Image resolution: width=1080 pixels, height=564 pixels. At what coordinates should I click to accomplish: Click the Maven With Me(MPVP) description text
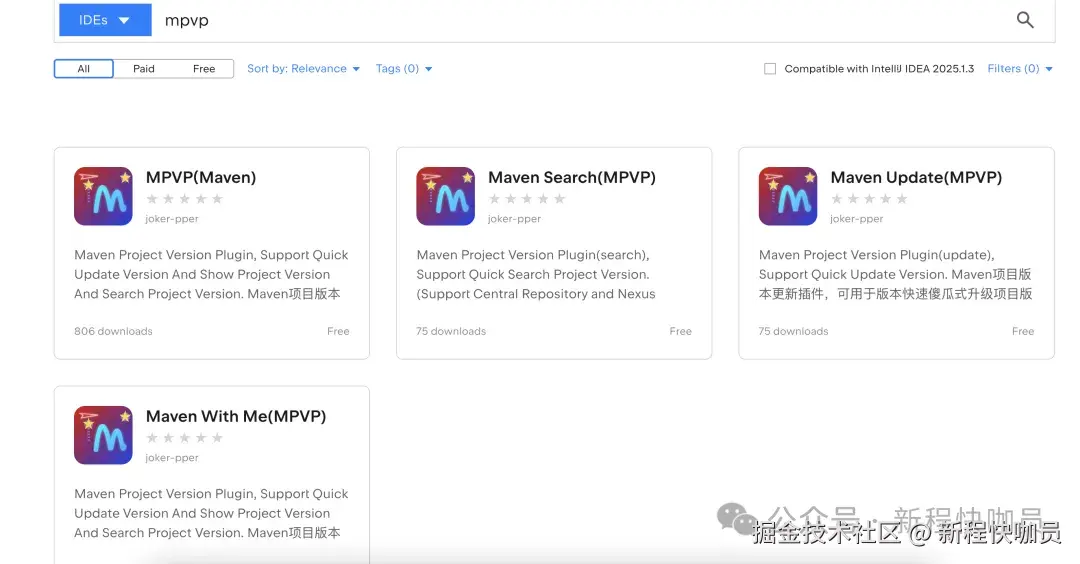[211, 513]
